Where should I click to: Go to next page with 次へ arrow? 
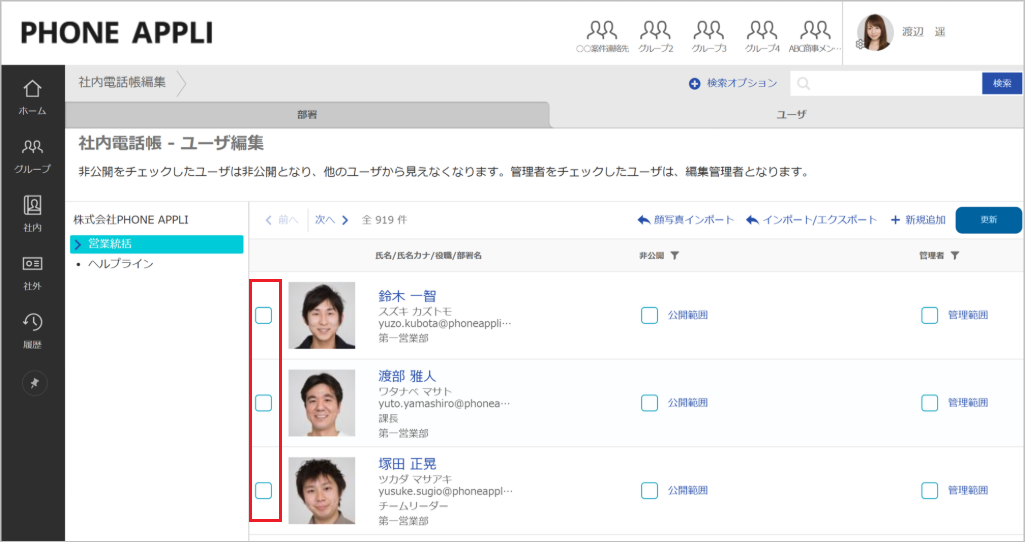coord(332,220)
